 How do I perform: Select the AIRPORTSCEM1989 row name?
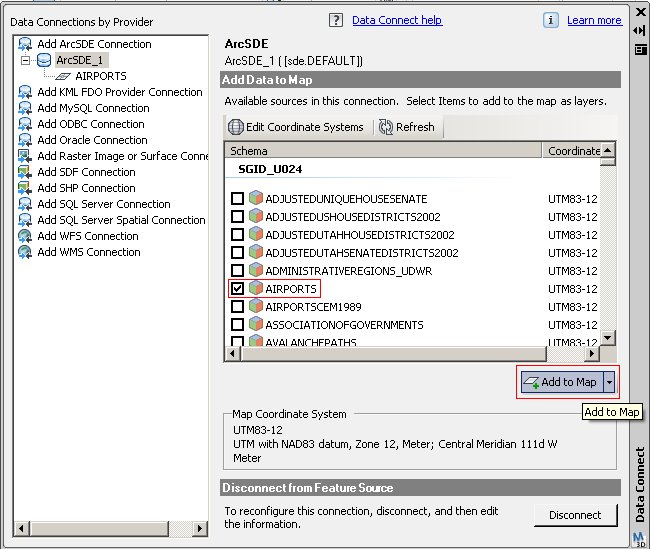(x=313, y=307)
